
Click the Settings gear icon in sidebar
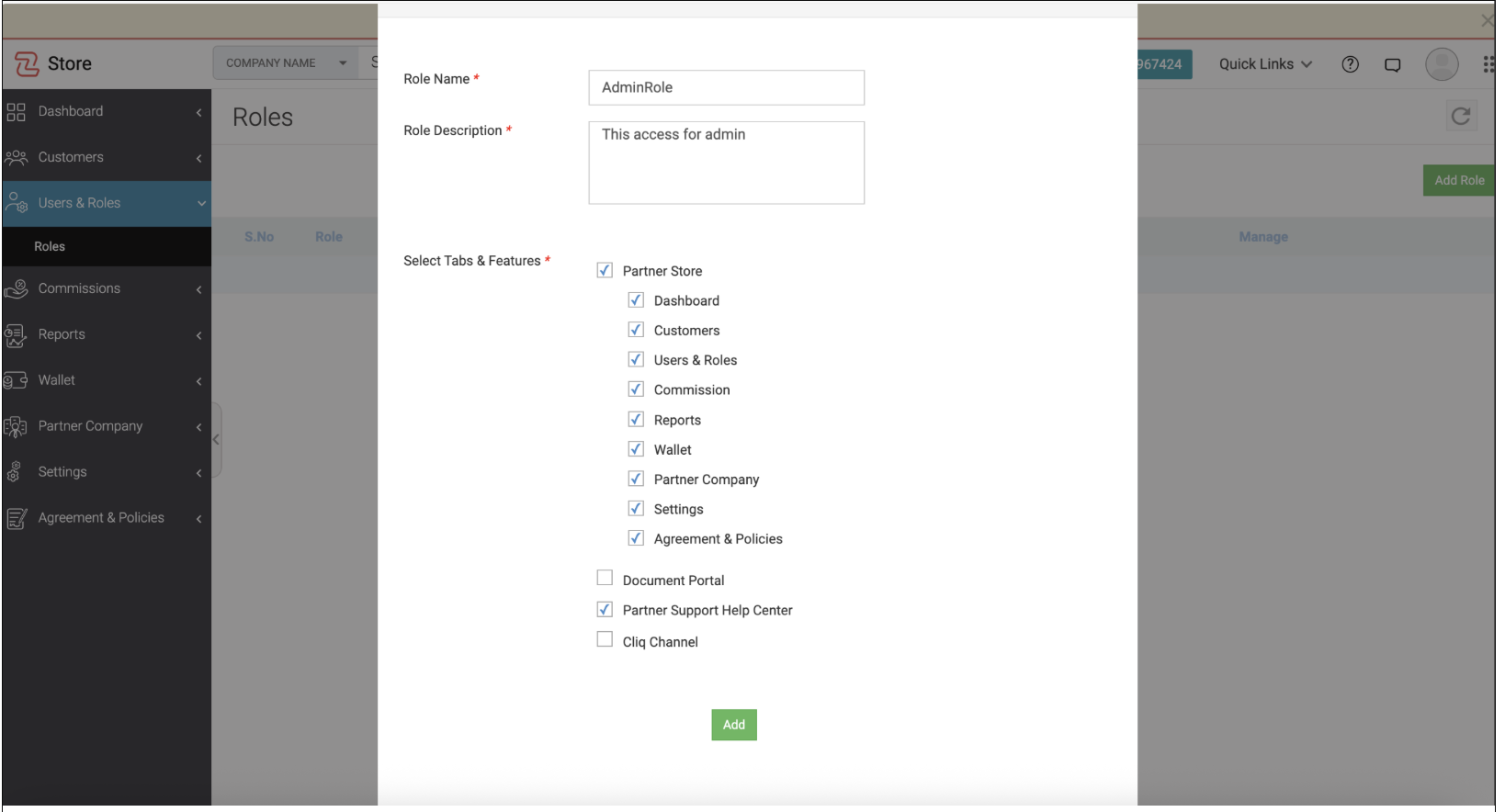click(x=14, y=472)
